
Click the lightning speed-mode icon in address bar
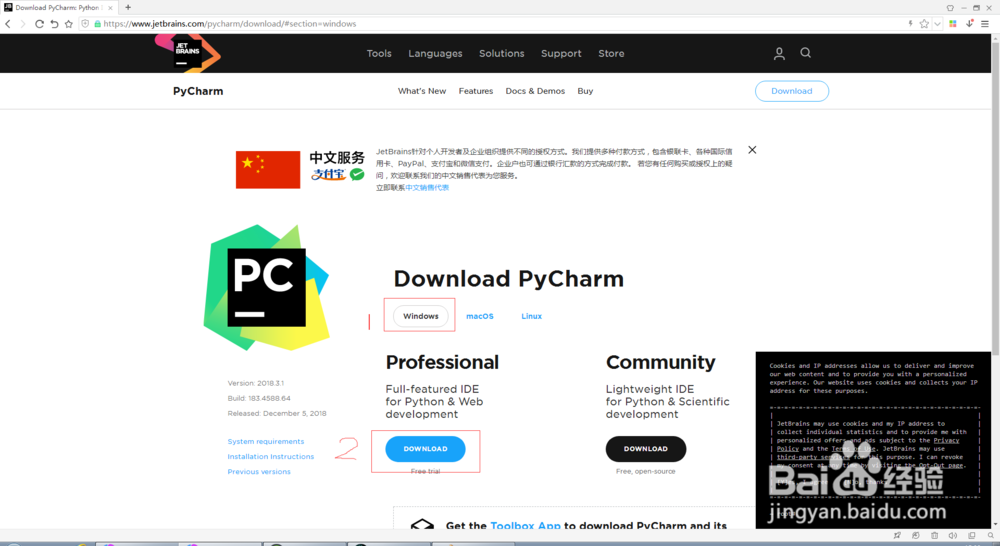click(x=910, y=24)
